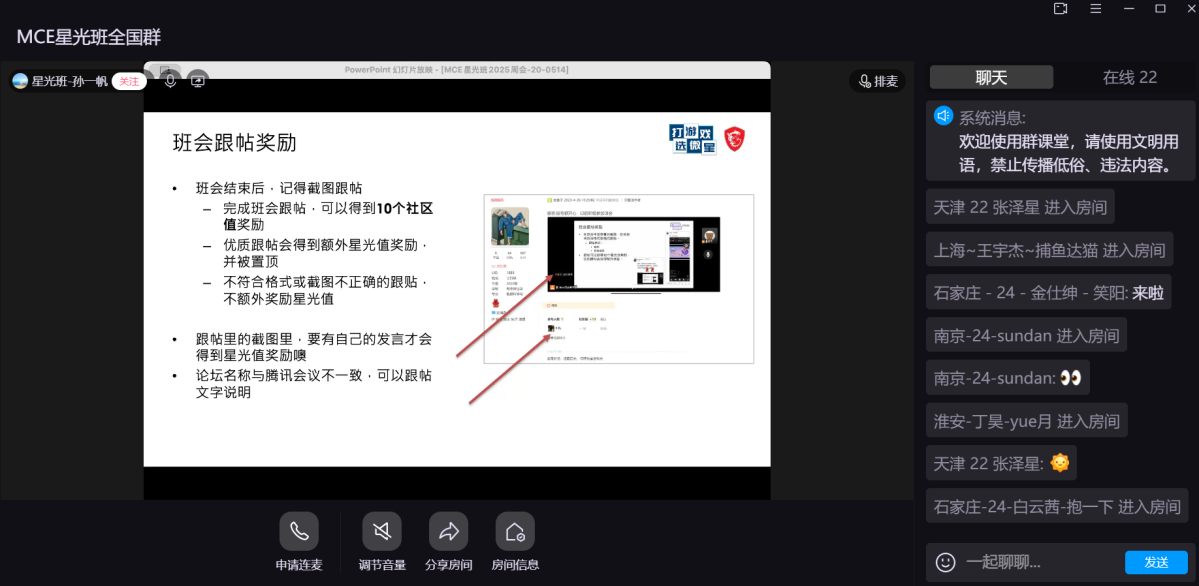The width and height of the screenshot is (1199, 586).
Task: Click the 星光班-孙一帆 host avatar
Action: 20,81
